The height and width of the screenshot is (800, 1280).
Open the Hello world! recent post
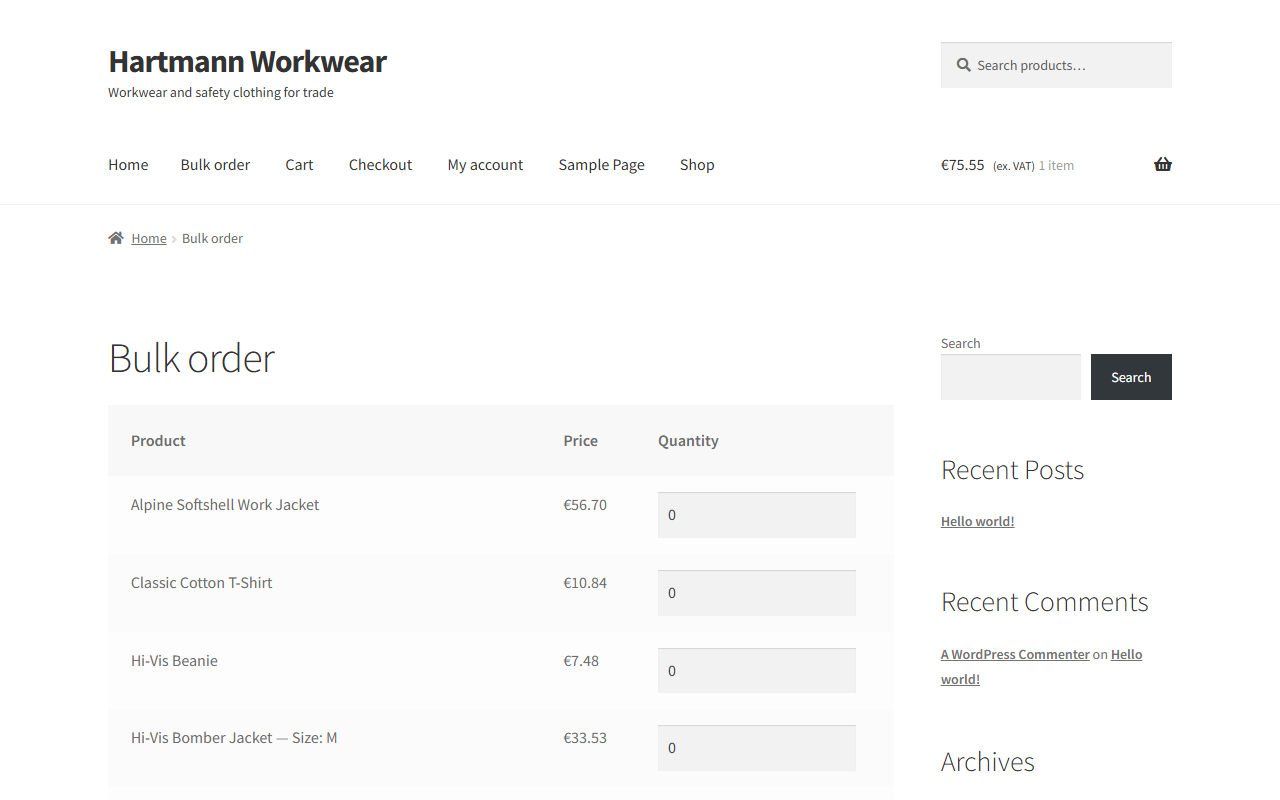click(x=977, y=521)
